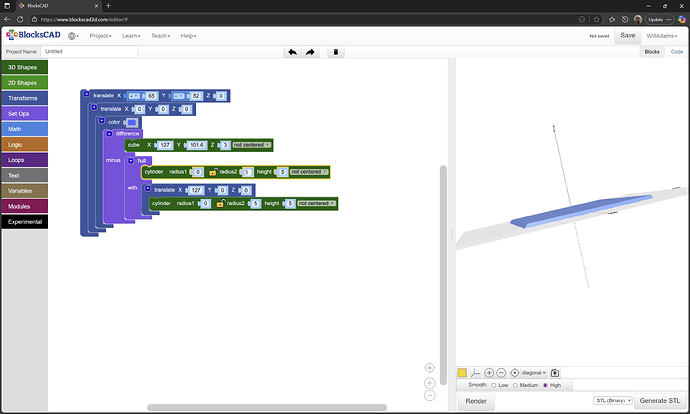
Task: Click the color block square mutator icon
Action: (102, 121)
